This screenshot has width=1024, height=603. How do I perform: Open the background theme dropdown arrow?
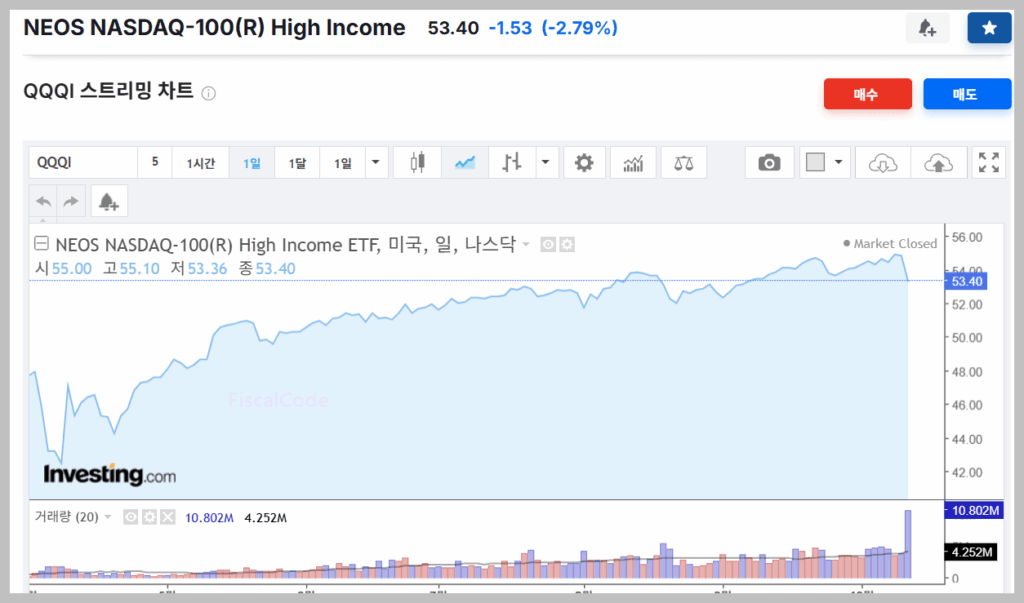point(837,161)
